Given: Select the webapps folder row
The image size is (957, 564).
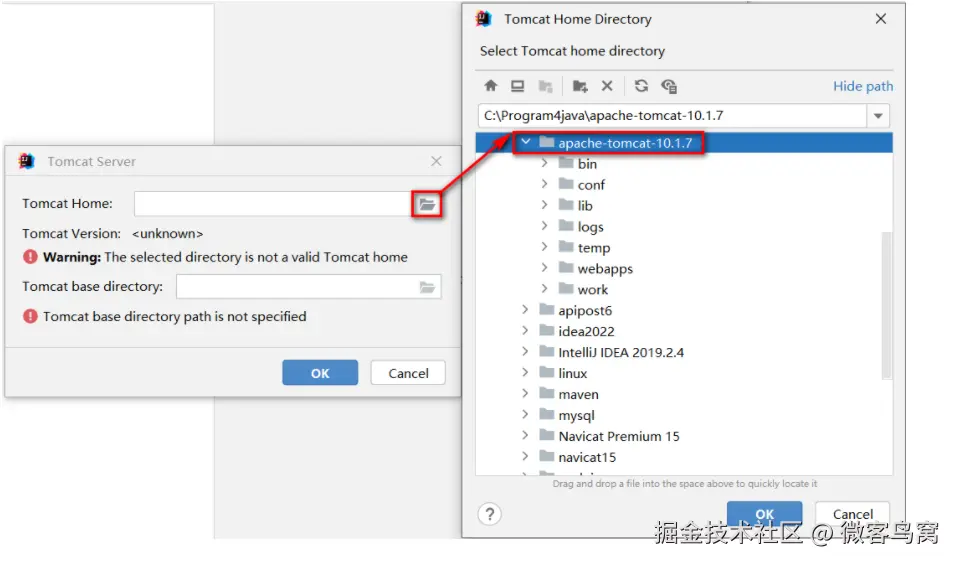Looking at the screenshot, I should [684, 268].
